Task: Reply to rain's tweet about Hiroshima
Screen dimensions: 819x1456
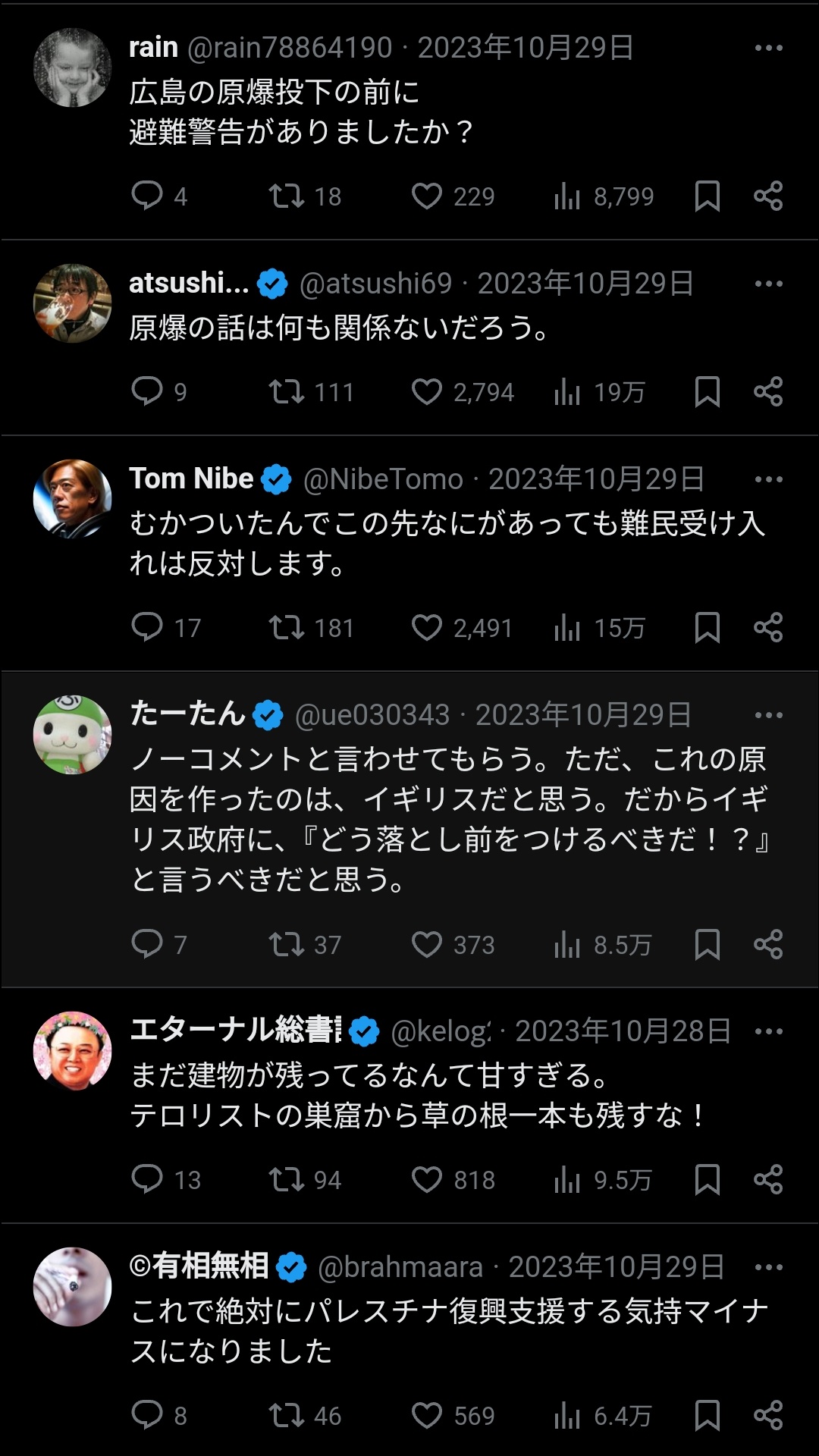Action: (x=147, y=196)
